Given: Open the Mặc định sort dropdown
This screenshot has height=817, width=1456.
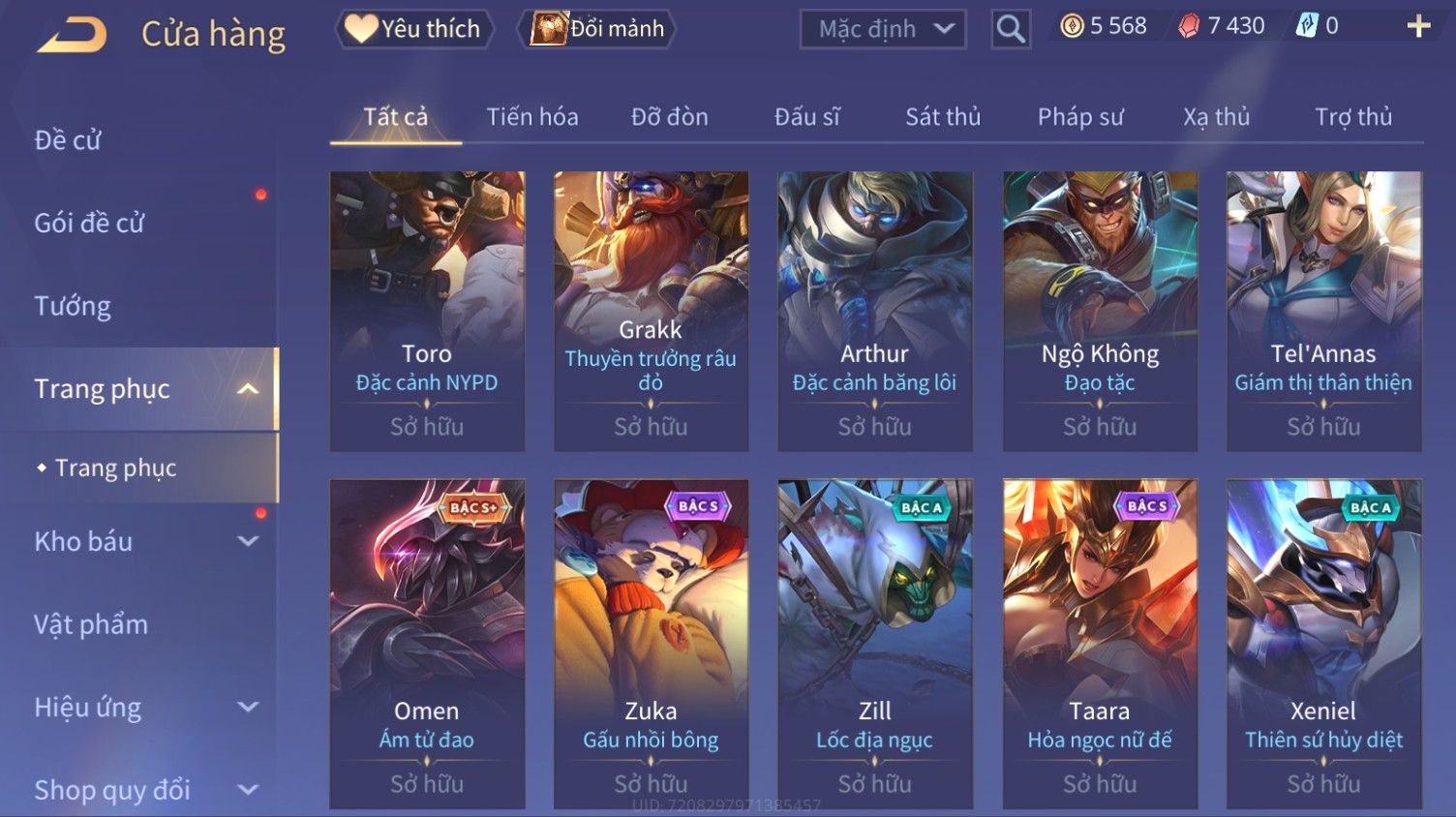Looking at the screenshot, I should click(883, 29).
